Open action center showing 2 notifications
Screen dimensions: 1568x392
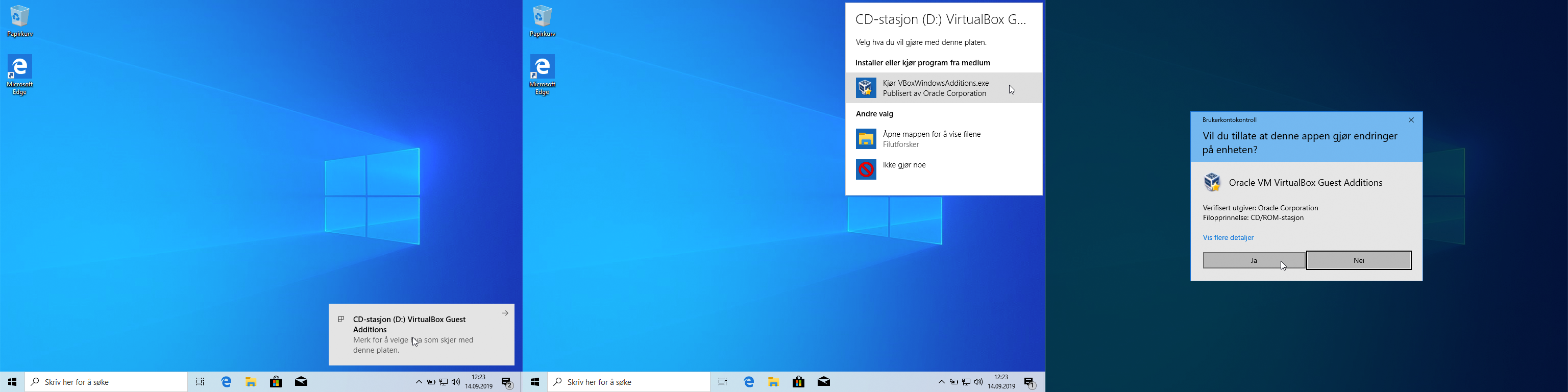[x=508, y=382]
